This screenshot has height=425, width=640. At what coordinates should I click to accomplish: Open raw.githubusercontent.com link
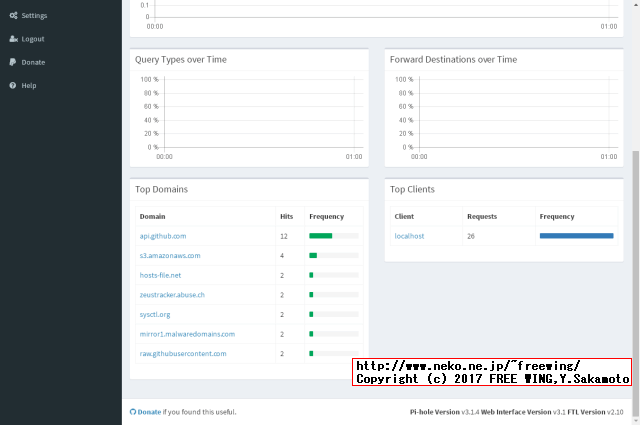183,354
